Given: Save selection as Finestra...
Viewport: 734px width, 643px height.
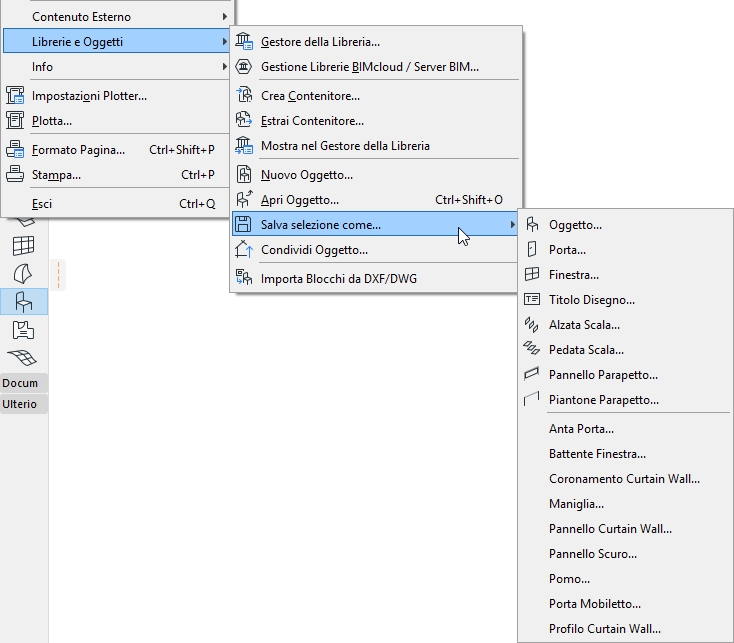Looking at the screenshot, I should (x=626, y=275).
